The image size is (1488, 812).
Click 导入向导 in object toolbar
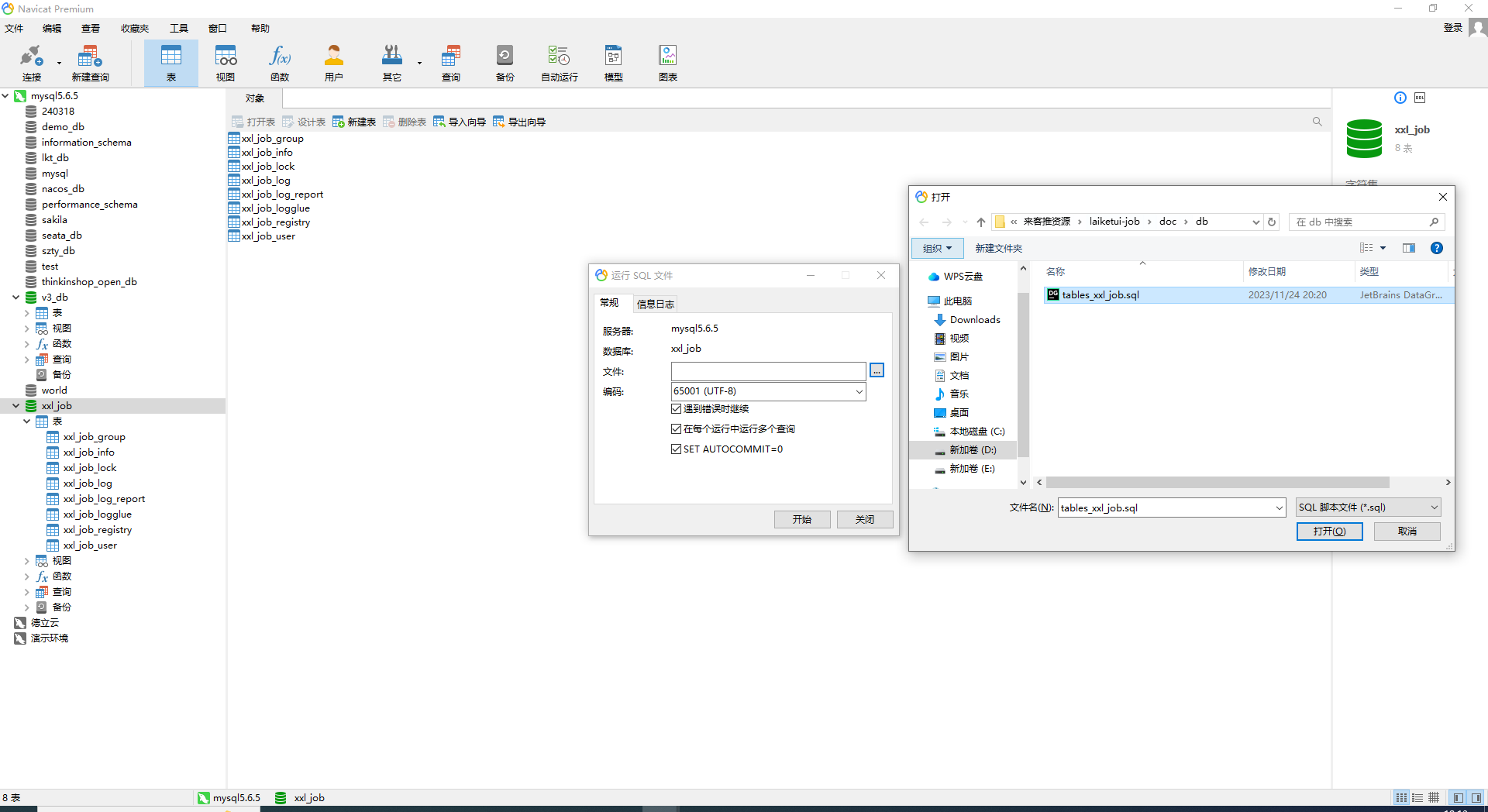click(x=460, y=122)
